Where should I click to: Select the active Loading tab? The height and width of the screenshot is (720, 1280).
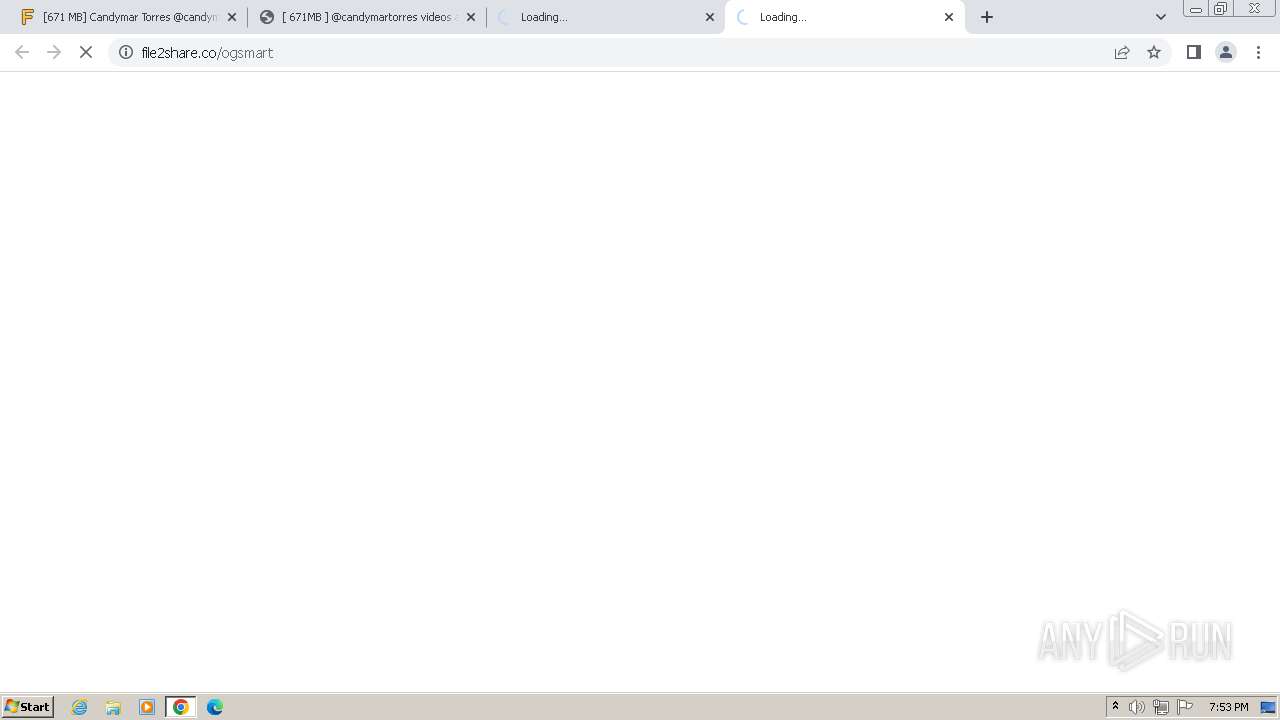[845, 17]
